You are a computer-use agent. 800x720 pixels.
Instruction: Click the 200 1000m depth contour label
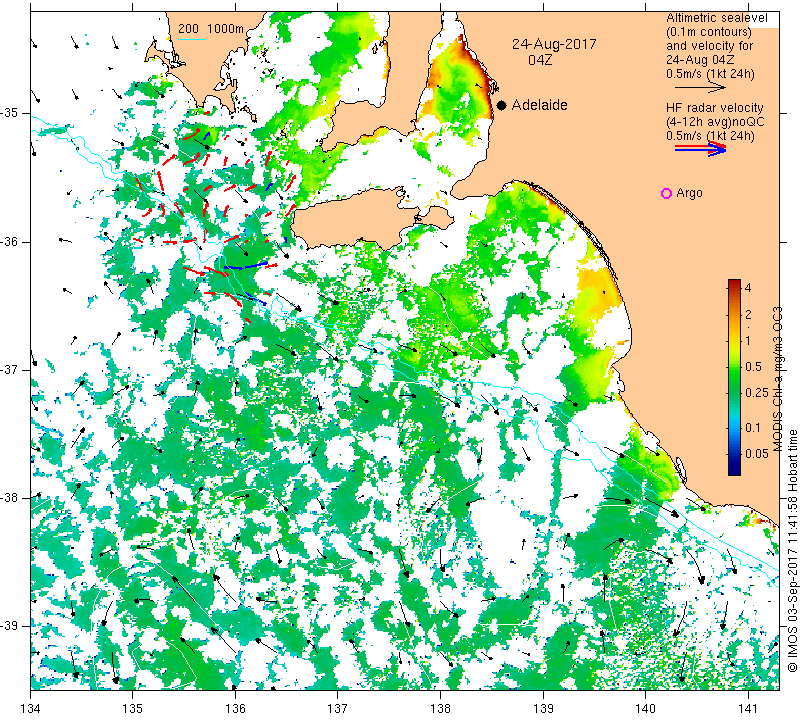click(210, 29)
